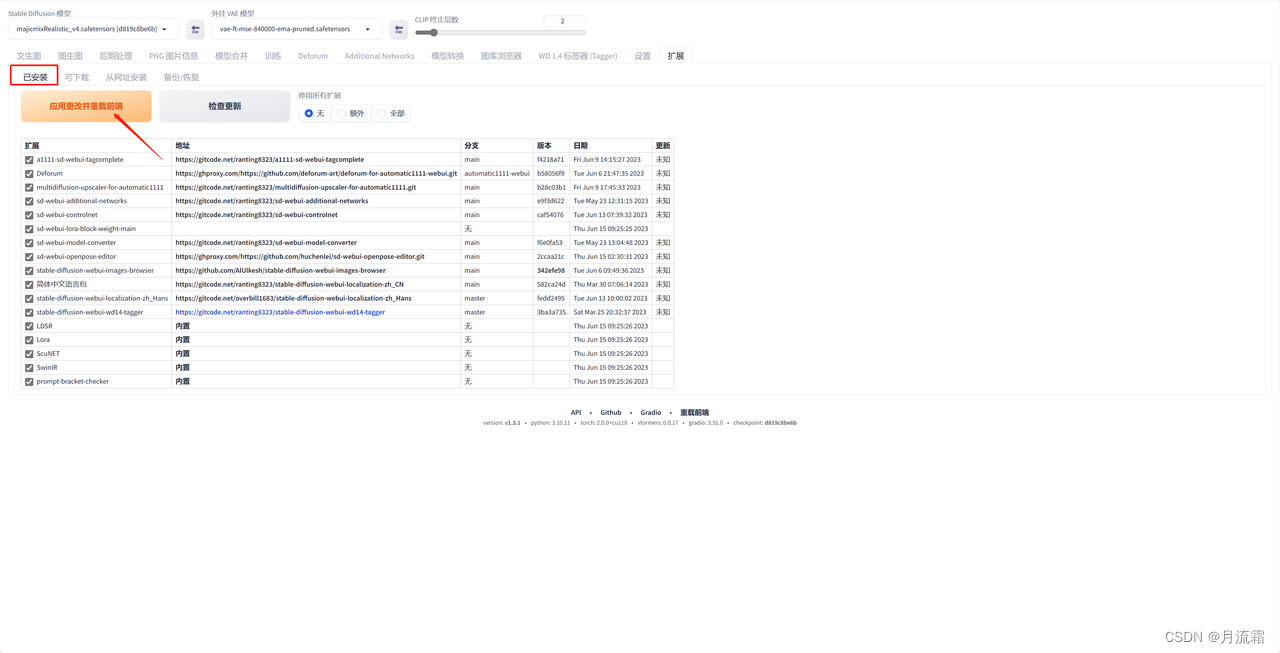This screenshot has height=653, width=1280.
Task: Uncheck the sd-webui-model-converter extension
Action: coord(29,243)
